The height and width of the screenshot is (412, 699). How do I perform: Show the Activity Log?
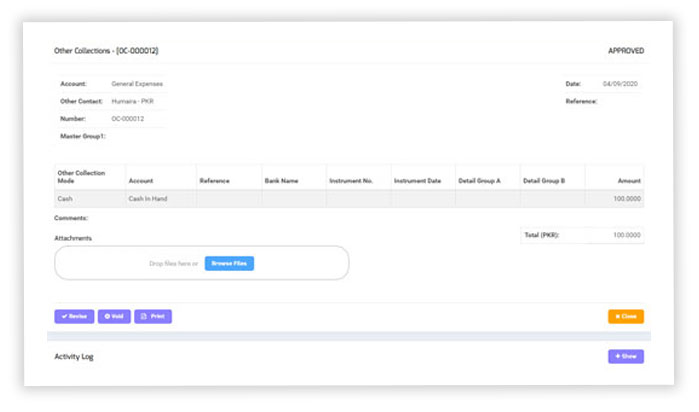click(x=625, y=356)
